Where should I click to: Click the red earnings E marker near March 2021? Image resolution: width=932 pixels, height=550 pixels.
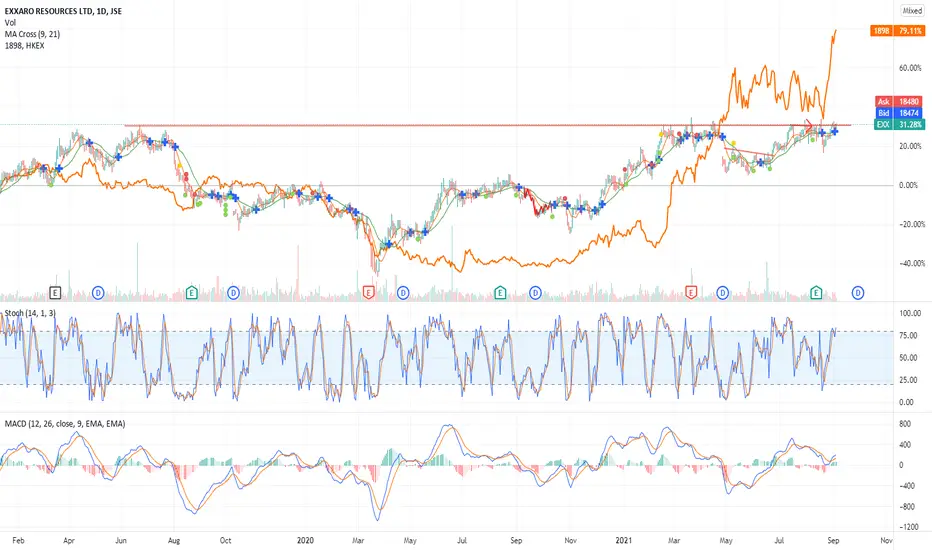point(691,293)
